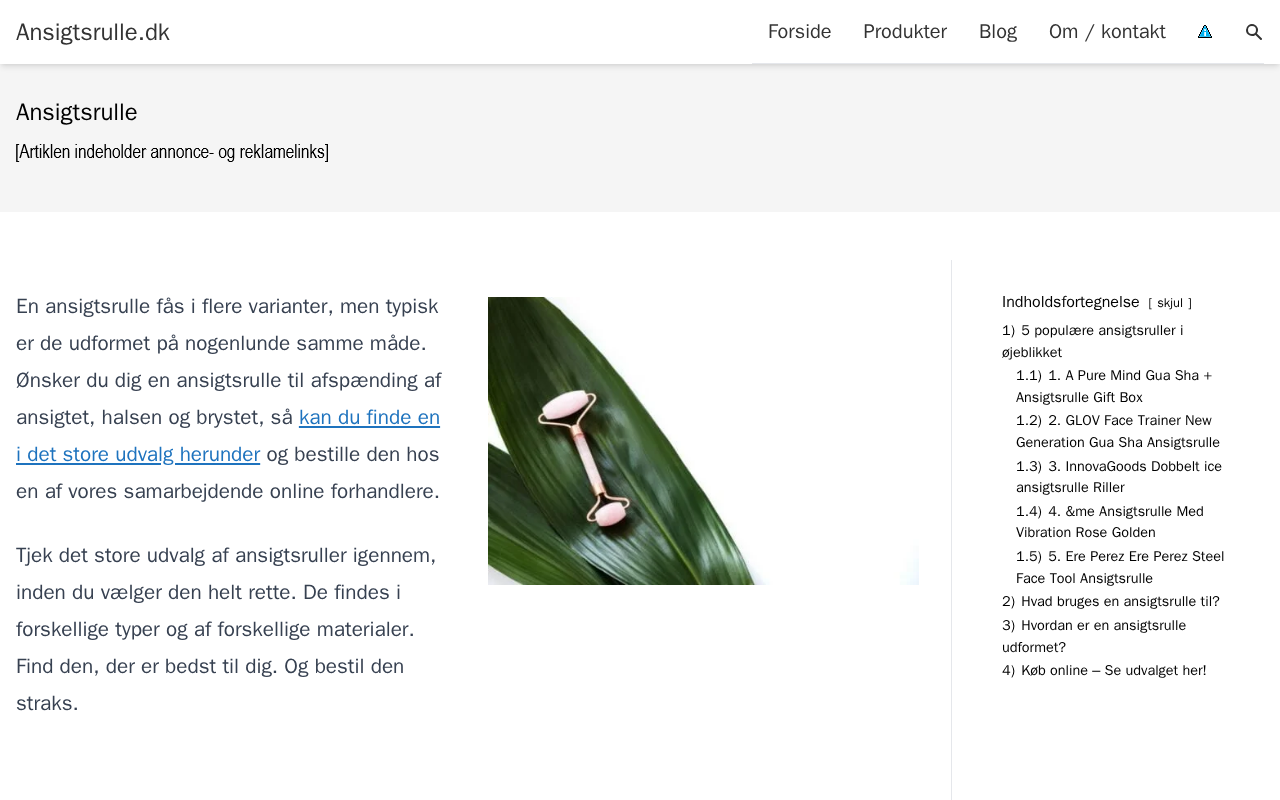Hide the table of contents via skjul
The height and width of the screenshot is (800, 1280).
point(1169,303)
